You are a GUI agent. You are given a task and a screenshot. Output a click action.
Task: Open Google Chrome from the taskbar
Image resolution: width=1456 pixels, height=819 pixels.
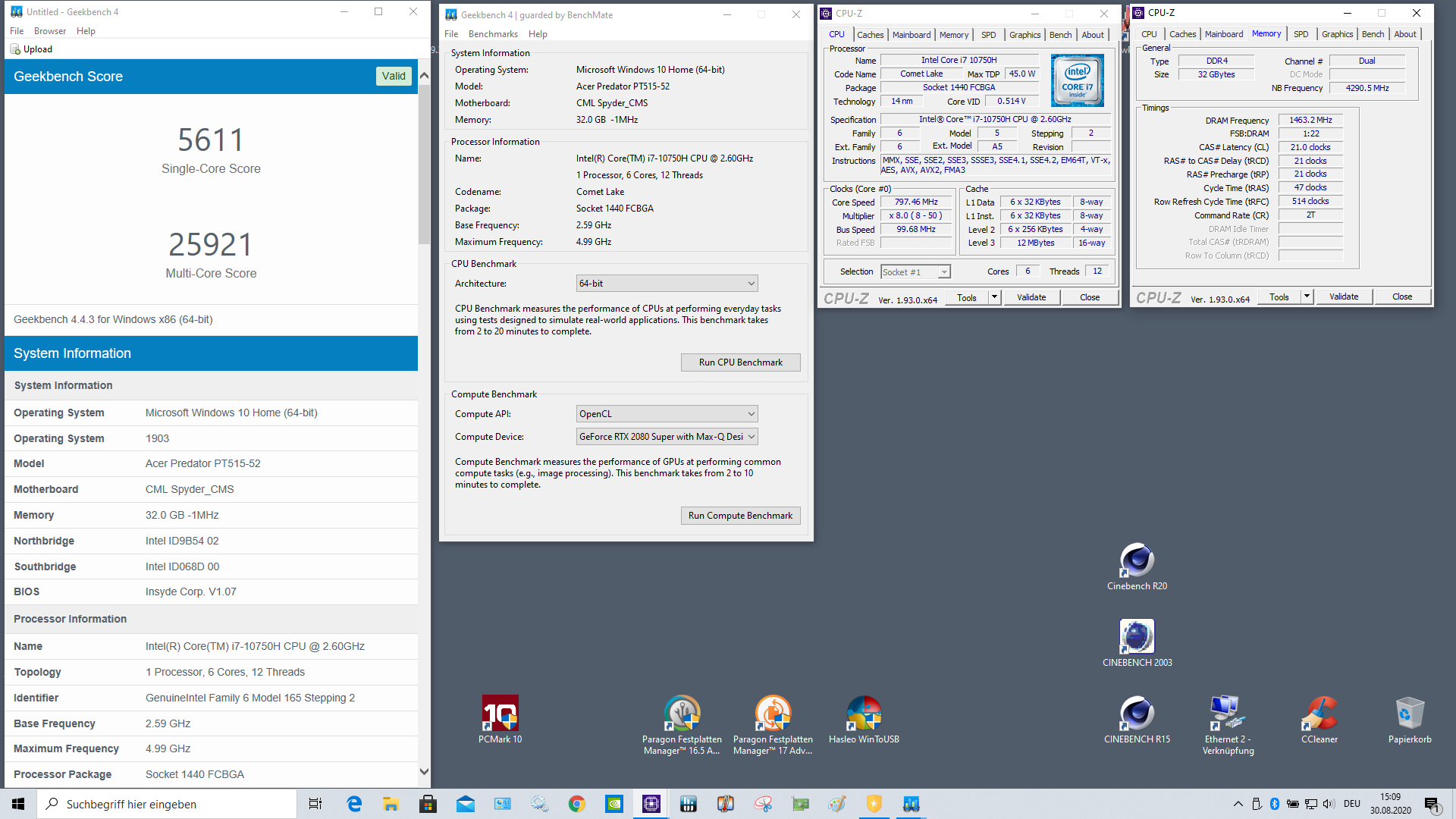(577, 804)
